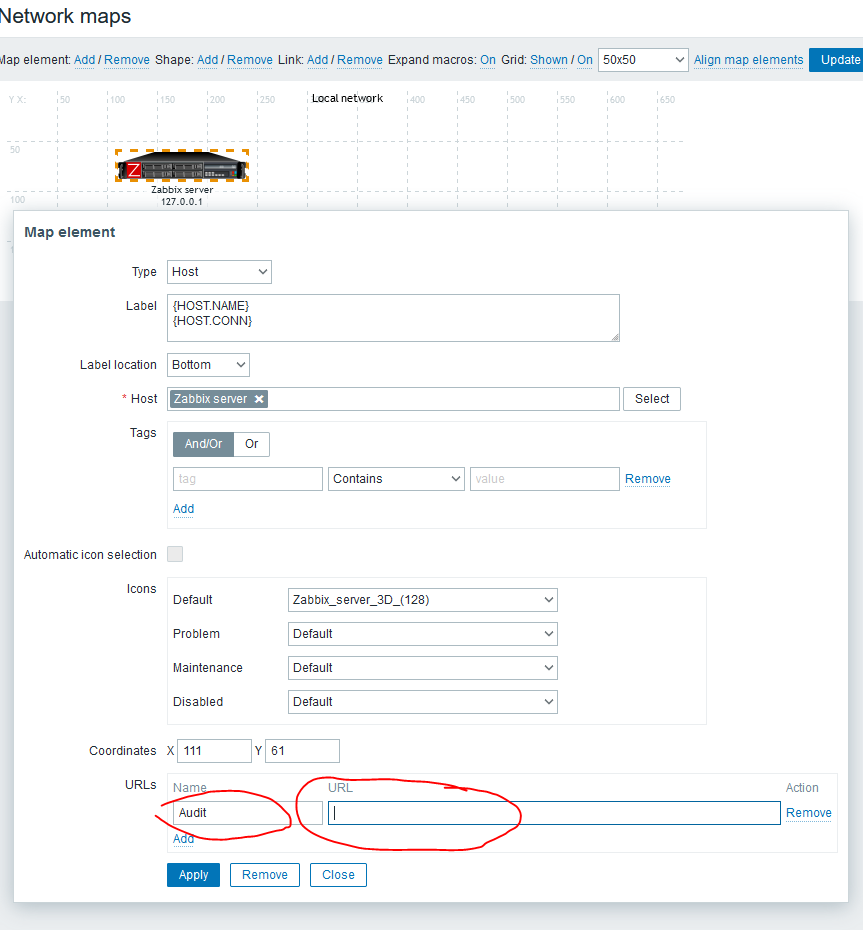
Task: Click Align map elements
Action: coord(749,60)
